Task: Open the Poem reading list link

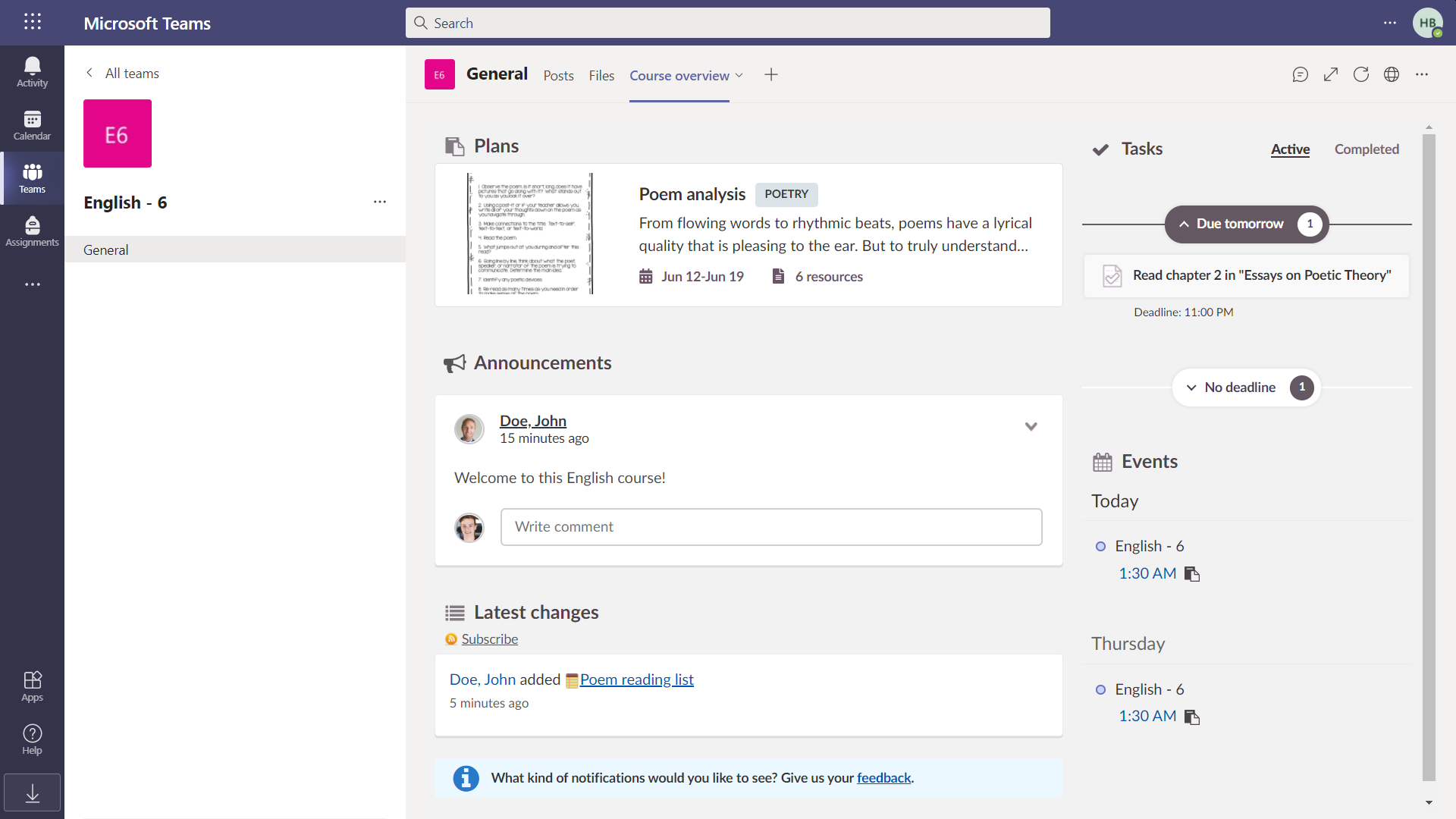Action: point(637,679)
